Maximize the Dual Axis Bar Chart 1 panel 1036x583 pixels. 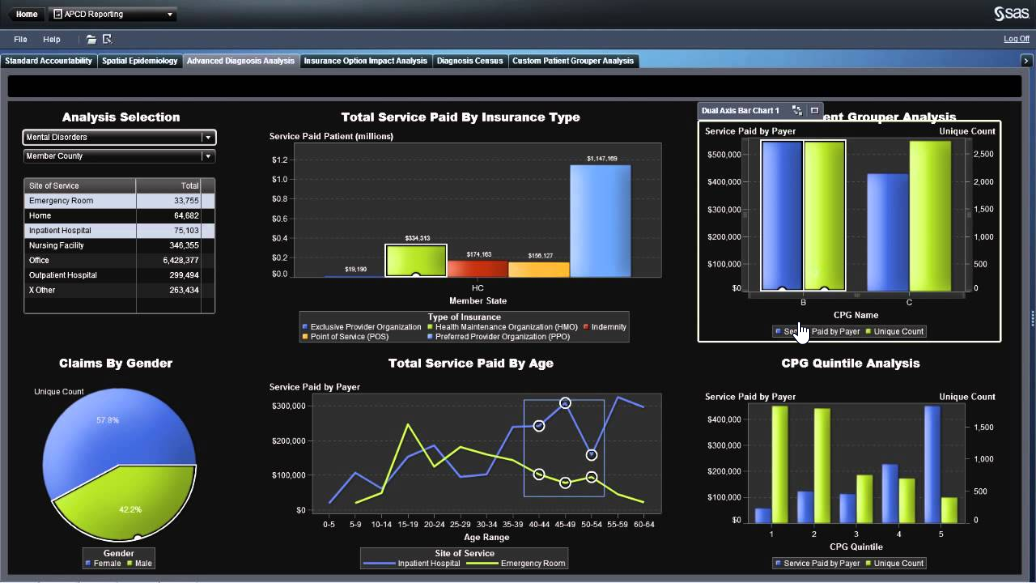point(814,110)
